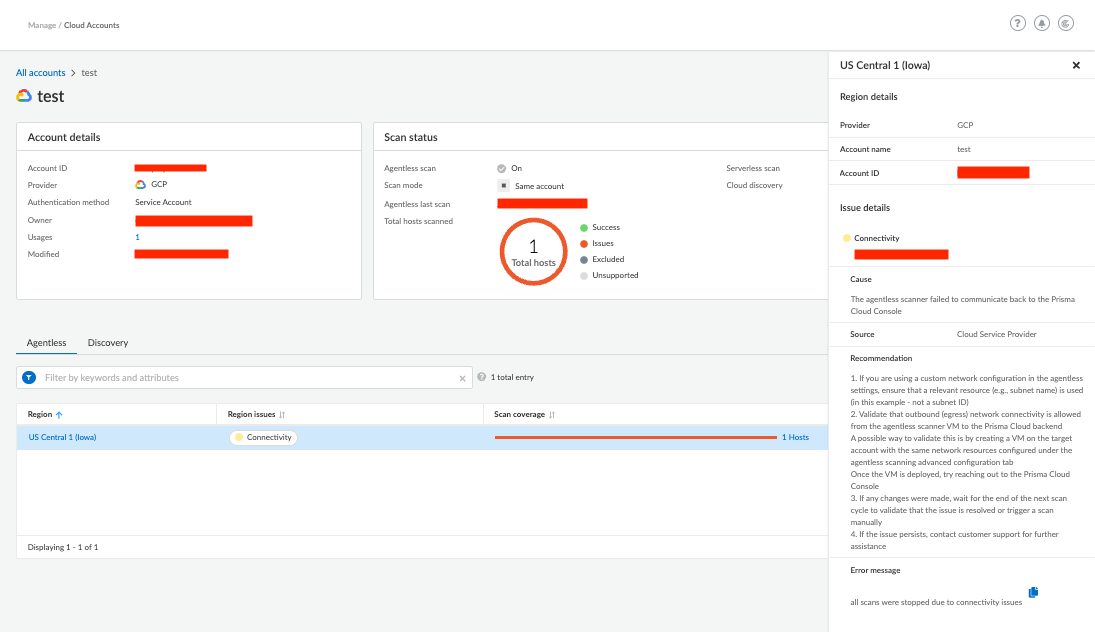Select the Agentless tab
This screenshot has width=1095, height=632.
point(46,343)
